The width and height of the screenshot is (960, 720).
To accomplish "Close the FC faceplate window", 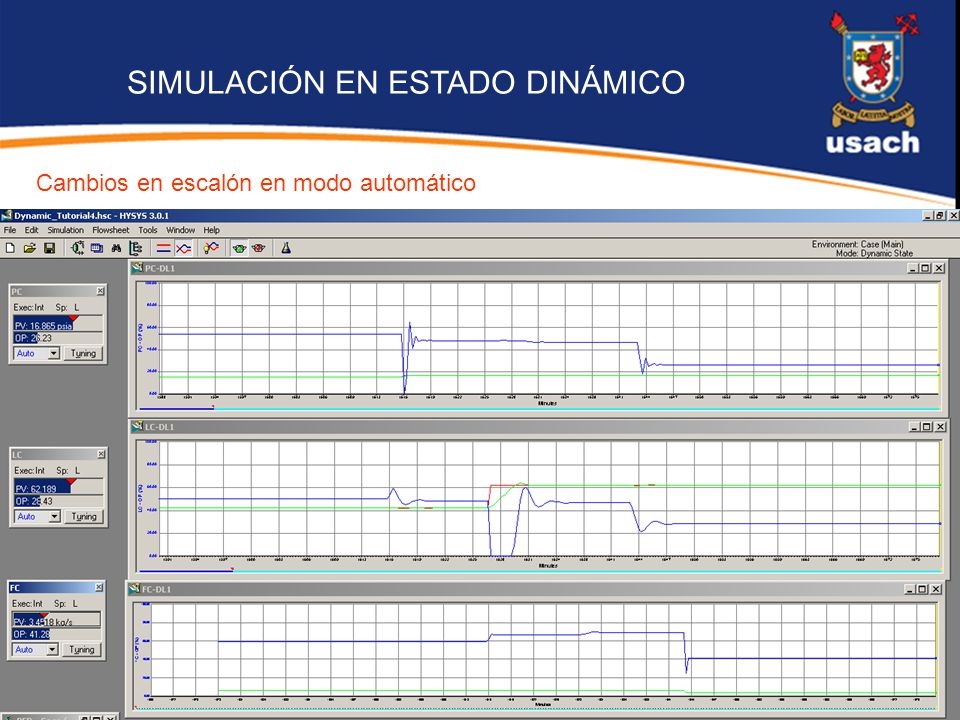I will pyautogui.click(x=99, y=588).
